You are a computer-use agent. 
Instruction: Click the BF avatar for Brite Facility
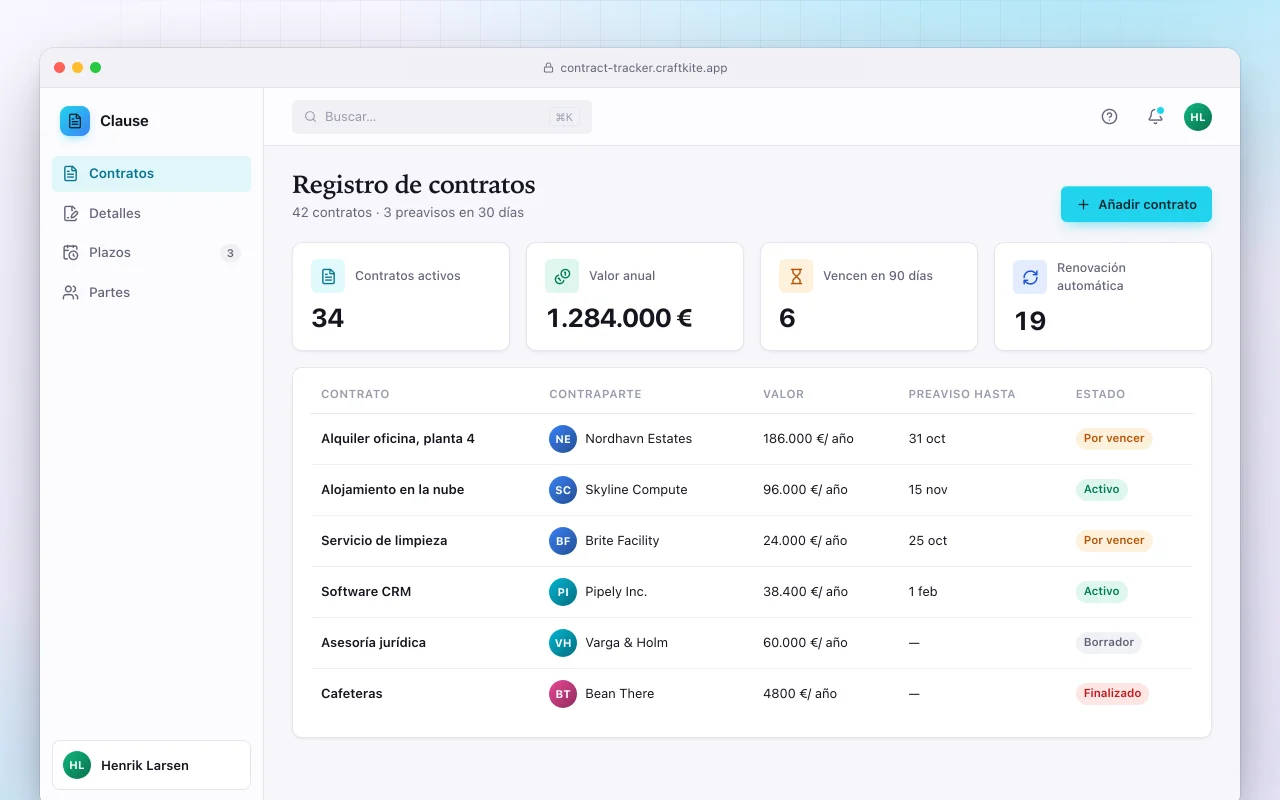tap(563, 541)
